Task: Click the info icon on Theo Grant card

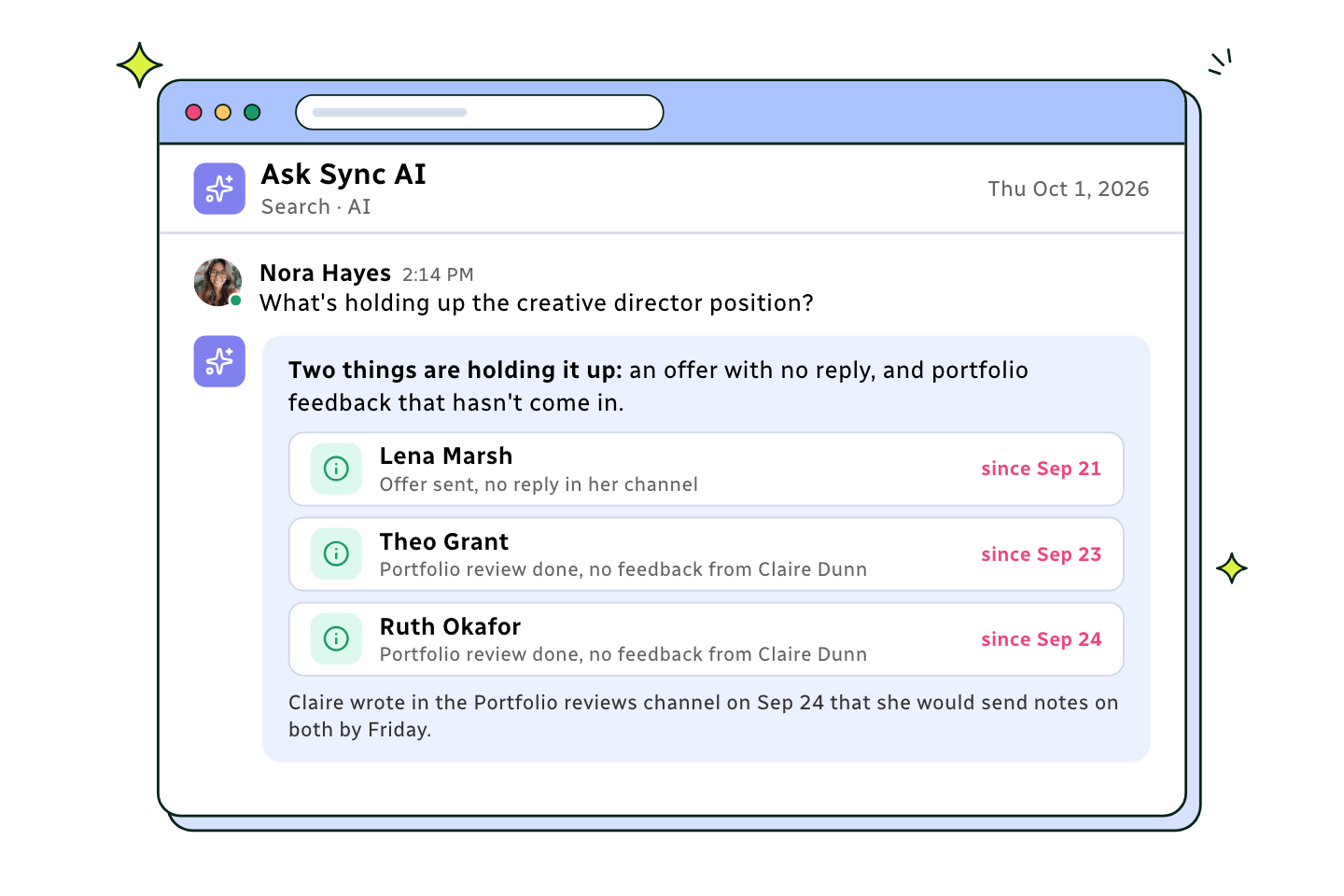Action: (x=336, y=553)
